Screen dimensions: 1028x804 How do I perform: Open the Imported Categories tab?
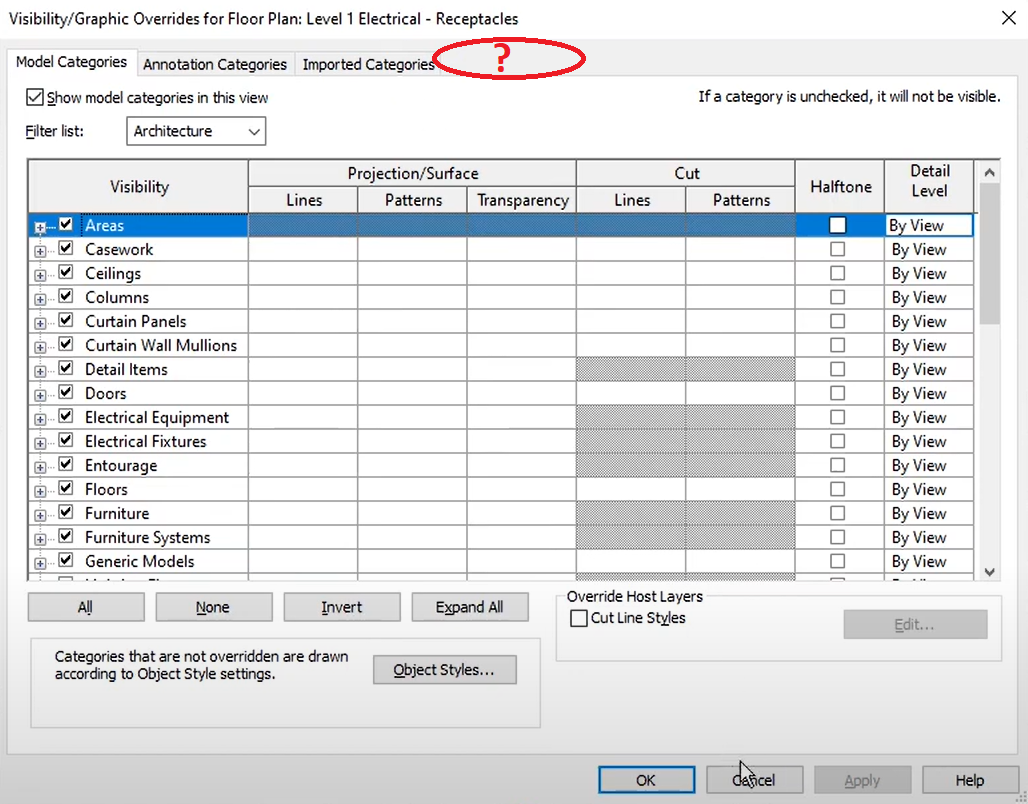point(368,64)
